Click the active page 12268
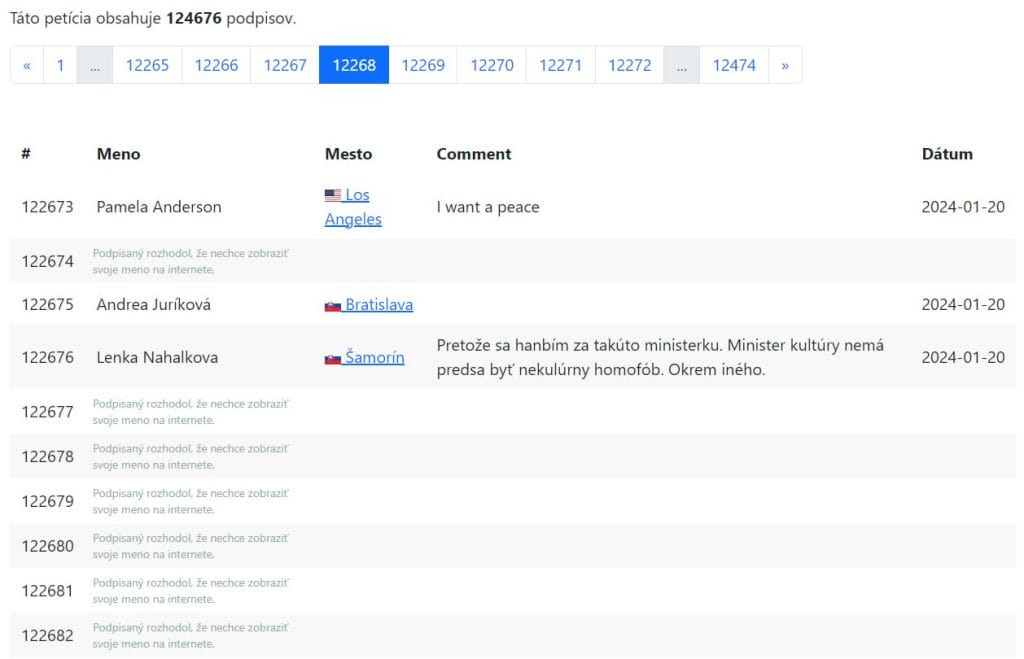This screenshot has height=659, width=1024. (x=354, y=65)
